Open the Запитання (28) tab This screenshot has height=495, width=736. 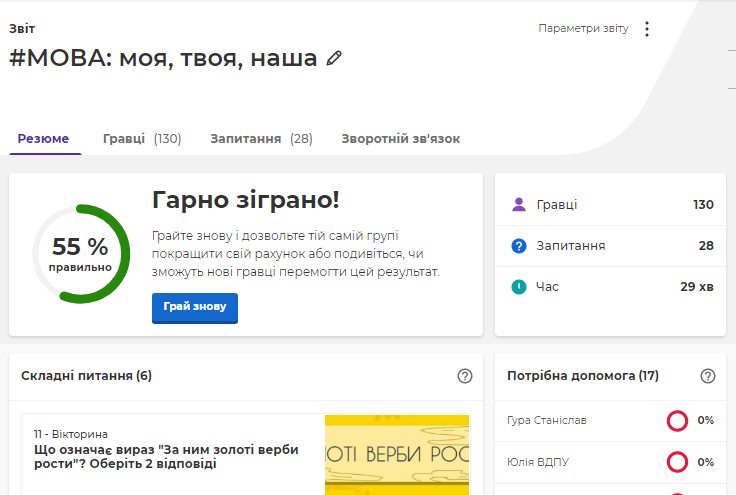[x=261, y=139]
